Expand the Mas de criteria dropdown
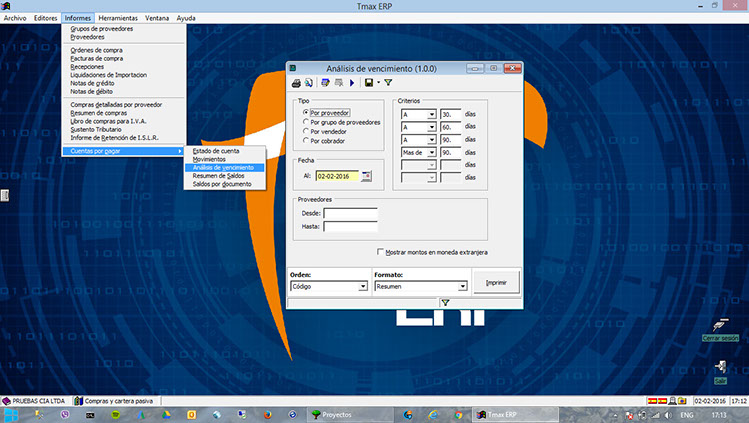749x423 pixels. pos(432,152)
